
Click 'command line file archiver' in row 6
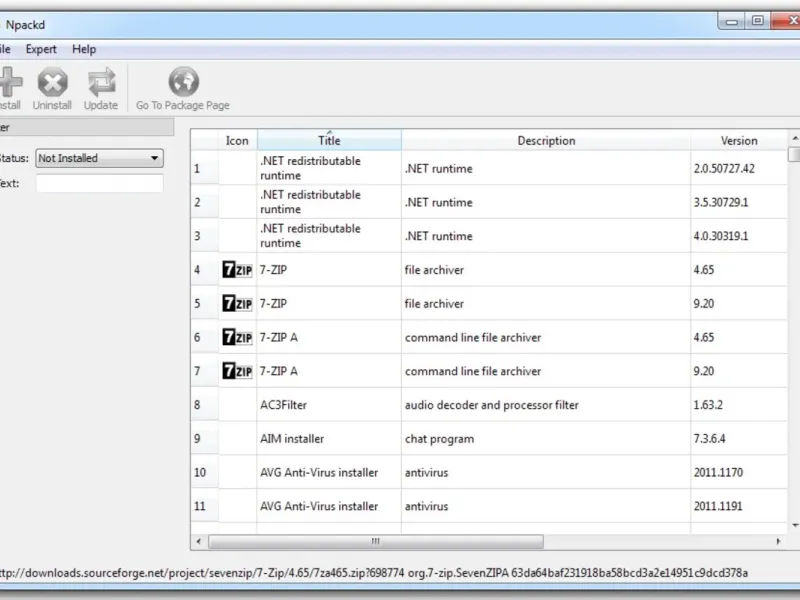tap(546, 337)
